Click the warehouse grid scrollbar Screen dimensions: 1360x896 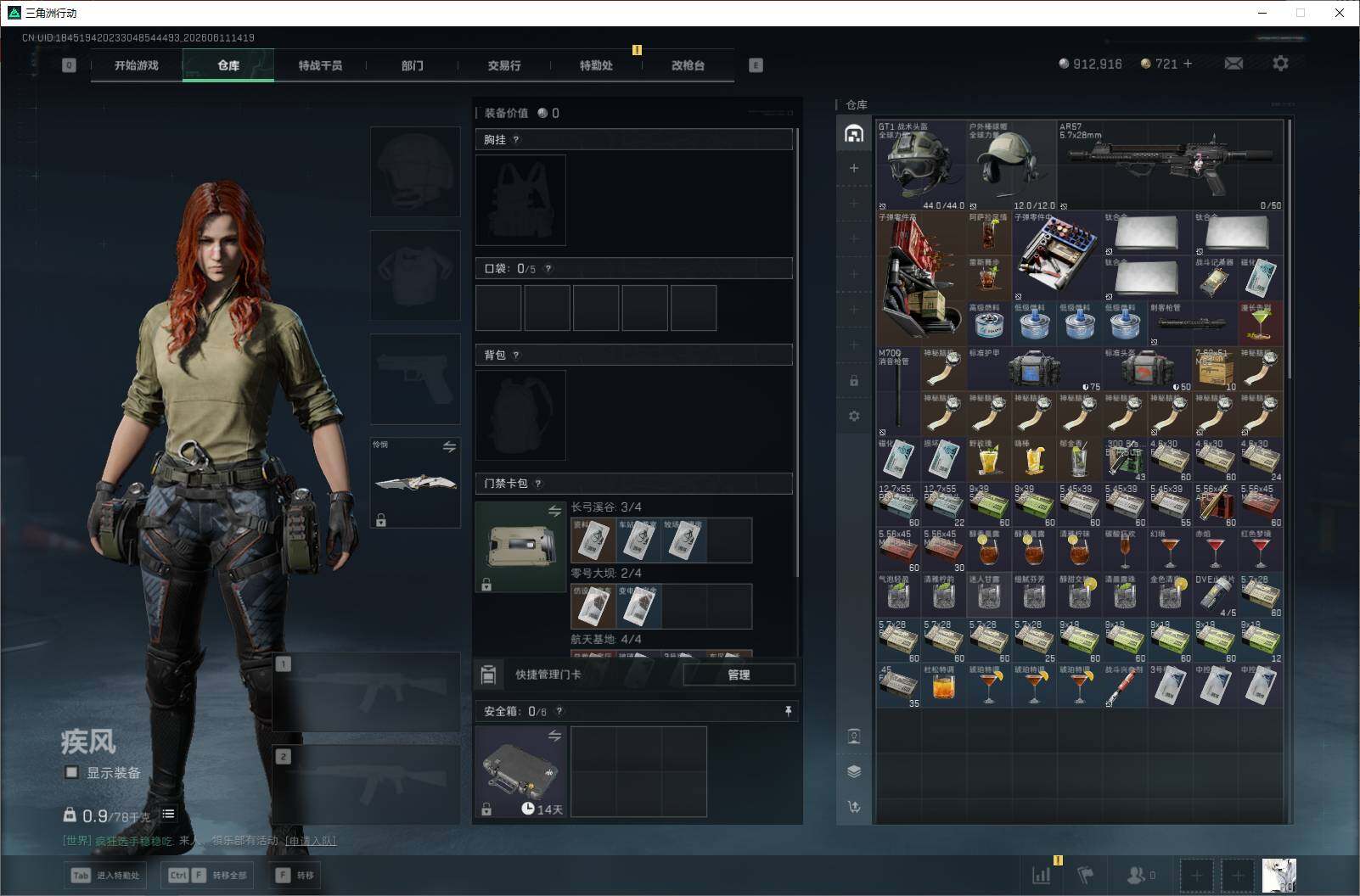(1290, 248)
